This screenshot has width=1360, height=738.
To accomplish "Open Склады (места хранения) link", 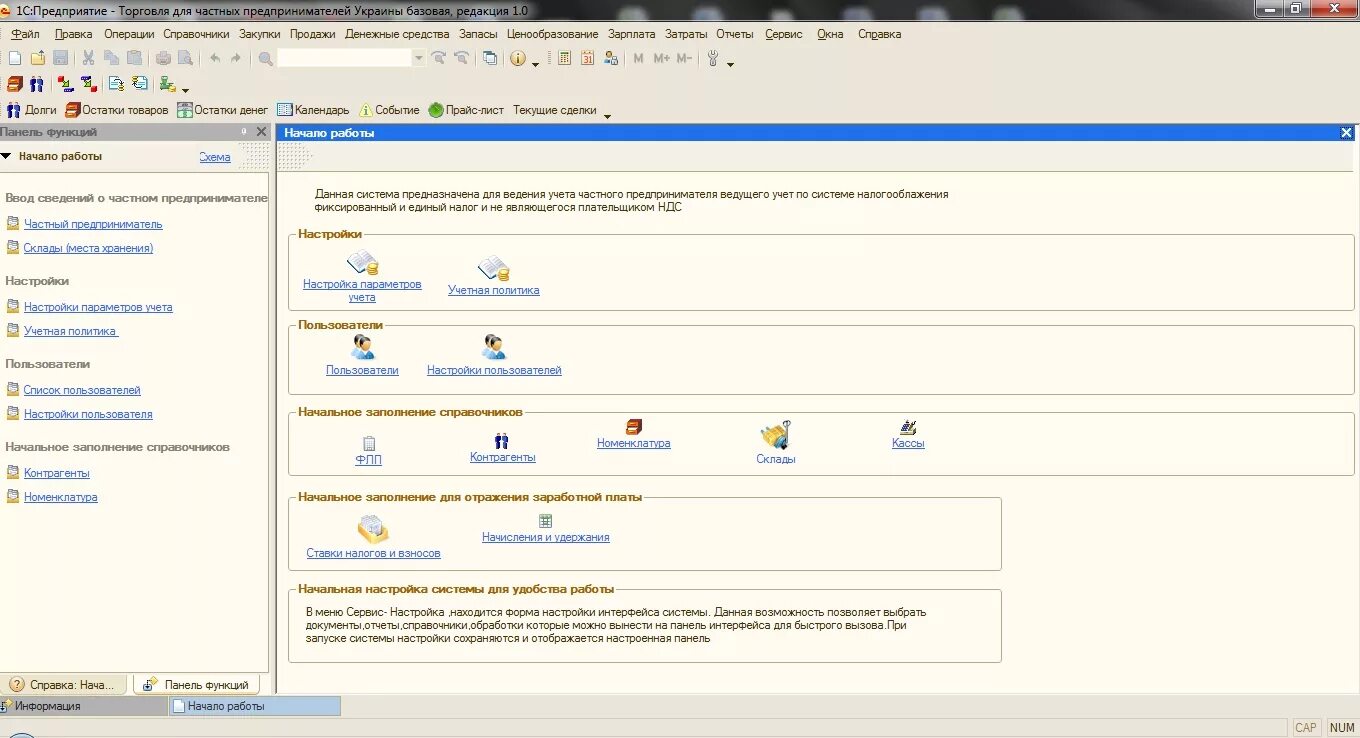I will click(x=88, y=248).
